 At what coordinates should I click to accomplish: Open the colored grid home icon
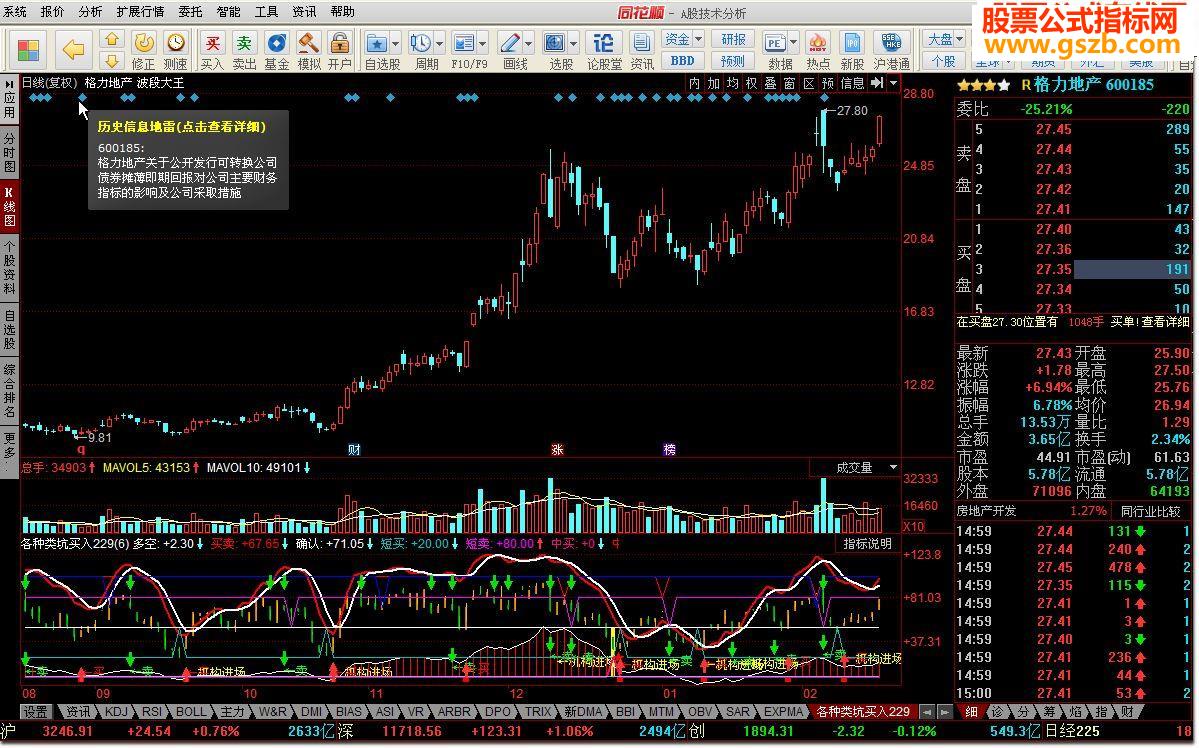(28, 50)
